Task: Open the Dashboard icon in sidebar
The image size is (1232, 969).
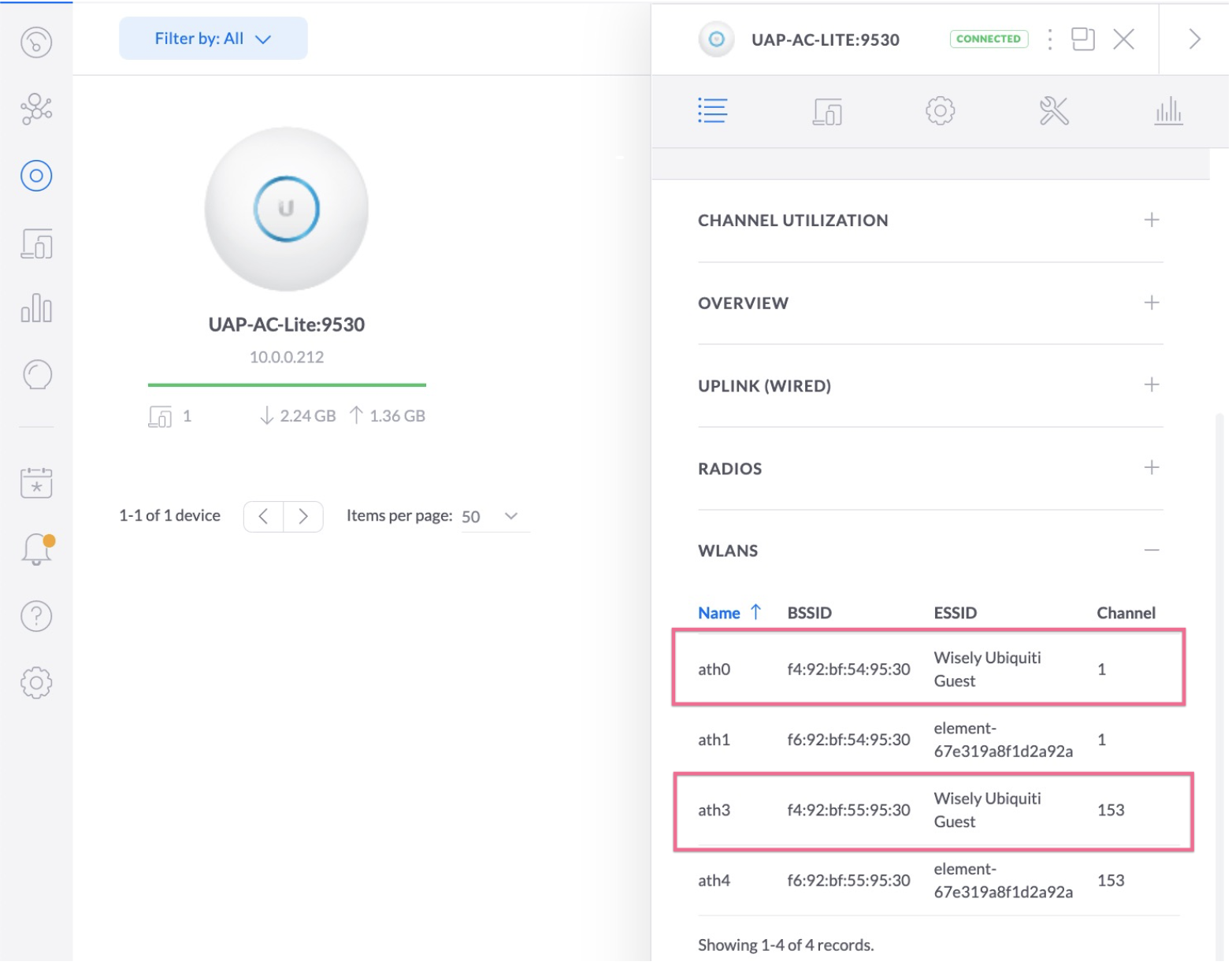Action: click(x=36, y=43)
